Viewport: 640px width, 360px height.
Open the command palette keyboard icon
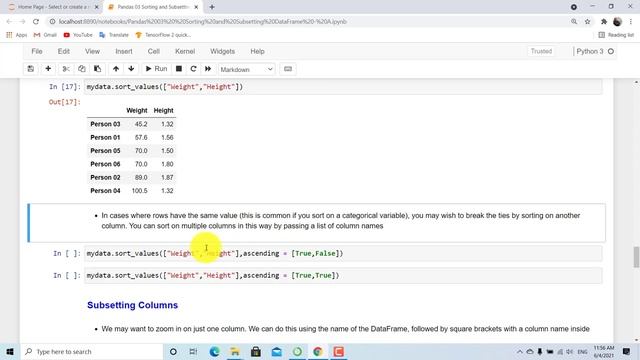coord(288,69)
